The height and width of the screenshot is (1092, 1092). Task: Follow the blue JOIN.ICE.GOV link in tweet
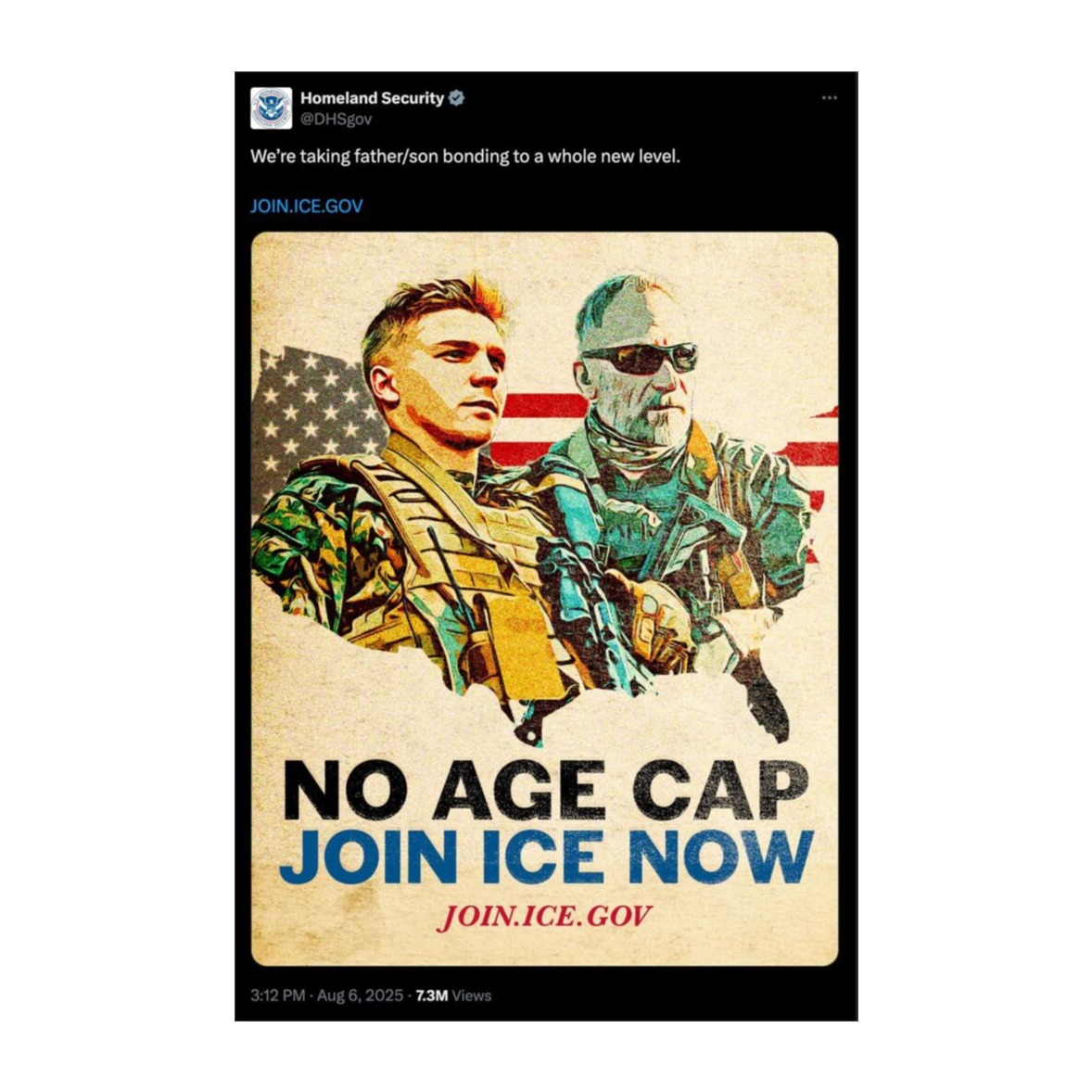[307, 206]
